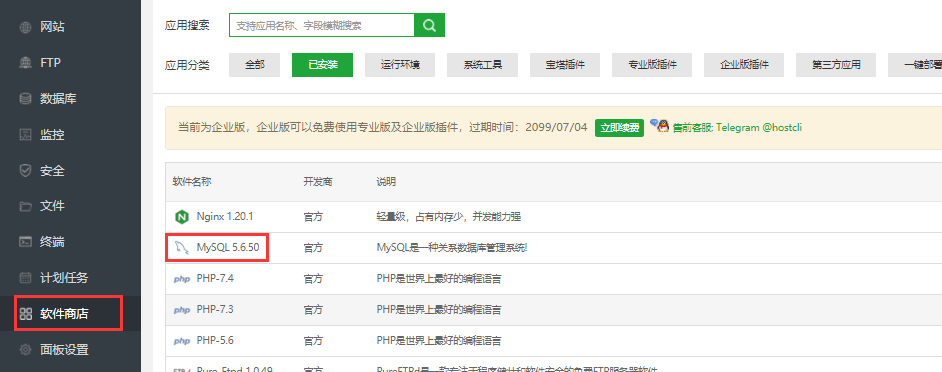Click the 软件名称 column header
Image resolution: width=942 pixels, height=372 pixels.
[192, 181]
